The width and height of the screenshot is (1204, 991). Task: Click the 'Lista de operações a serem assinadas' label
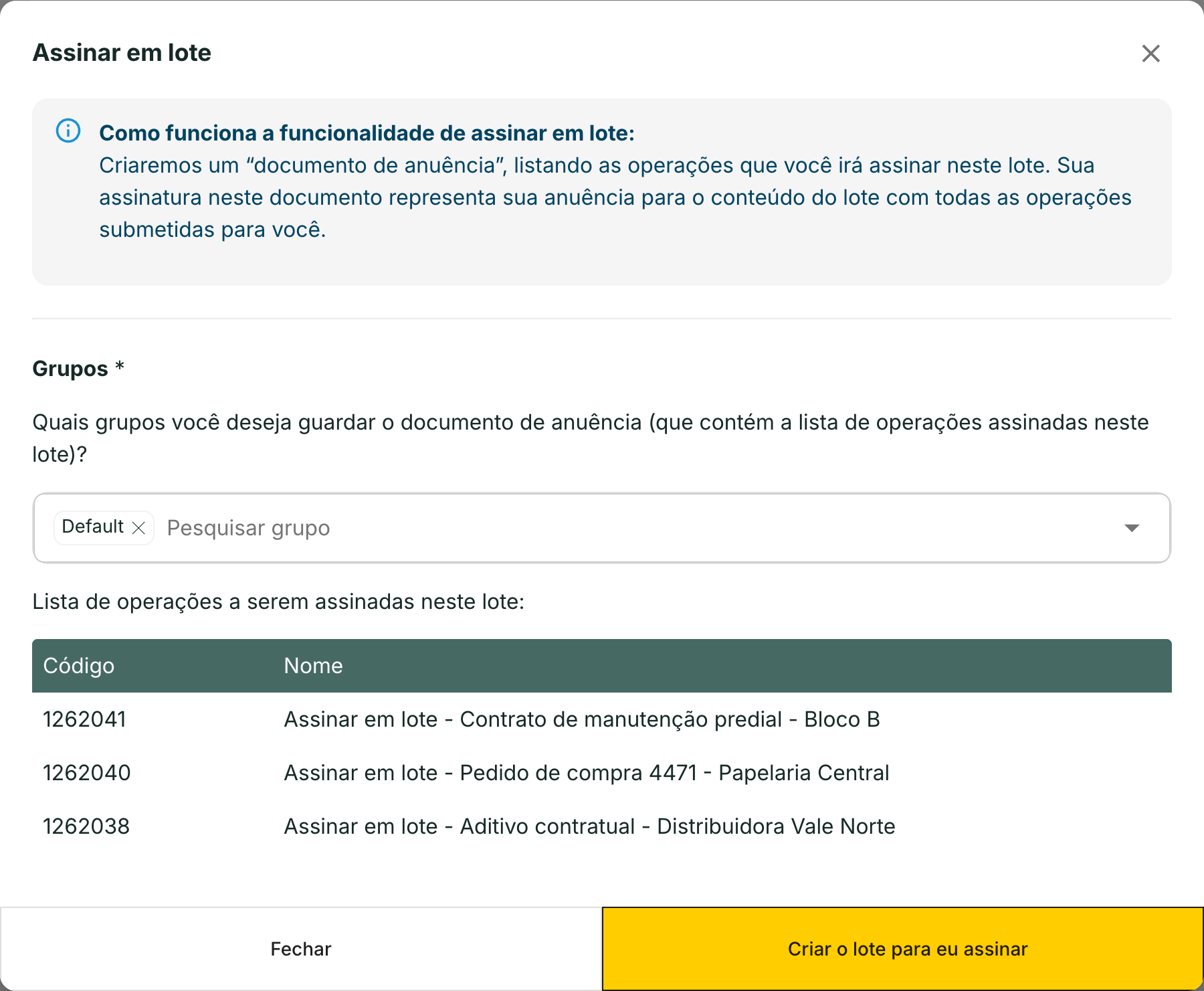click(x=278, y=602)
